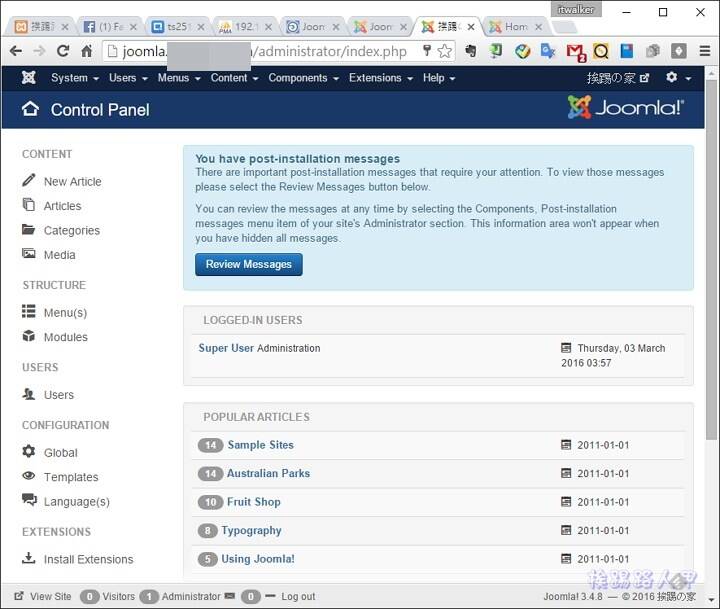
Task: Switch to the Facebook browser tab
Action: pyautogui.click(x=108, y=27)
